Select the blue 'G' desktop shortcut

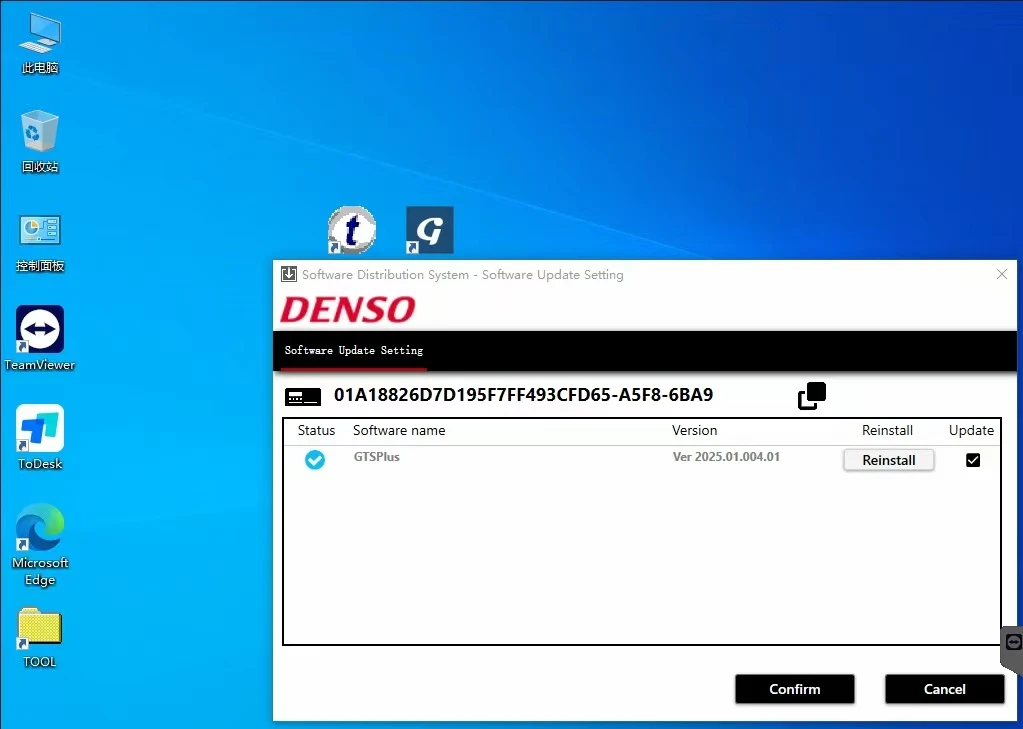tap(429, 230)
